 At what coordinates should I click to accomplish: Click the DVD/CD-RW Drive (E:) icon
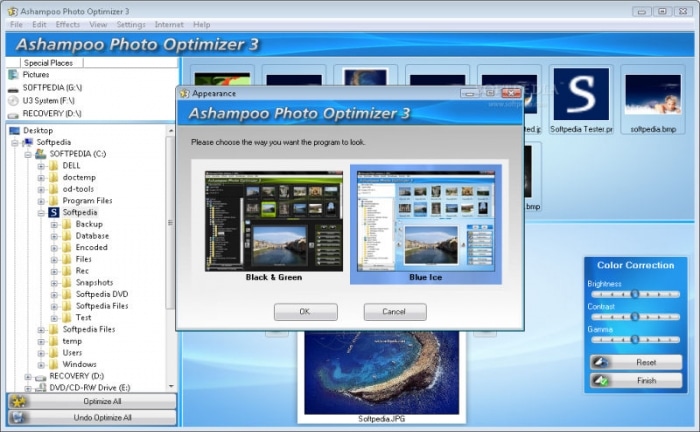pyautogui.click(x=41, y=388)
